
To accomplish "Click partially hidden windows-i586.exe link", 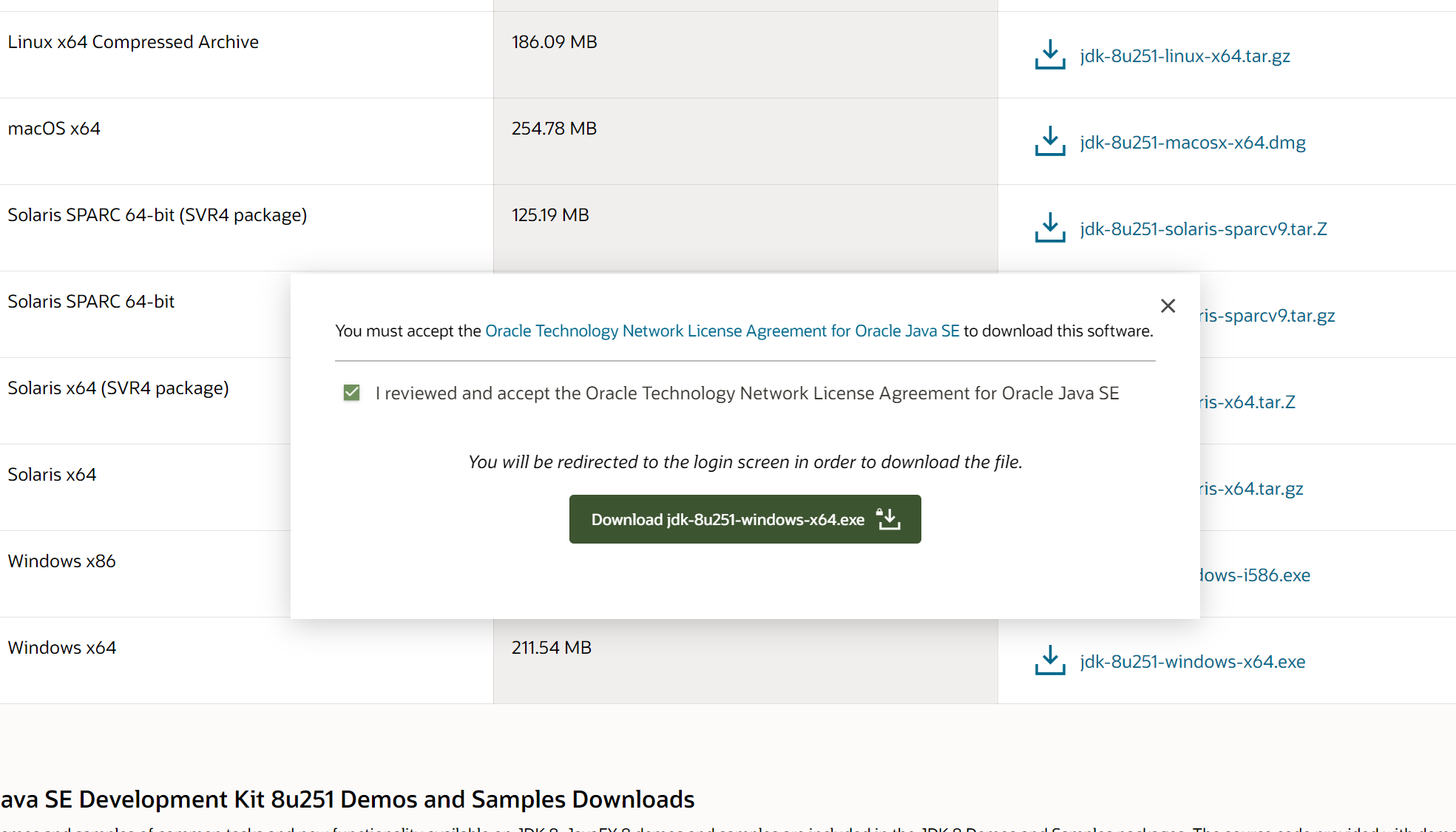I will pyautogui.click(x=1255, y=575).
